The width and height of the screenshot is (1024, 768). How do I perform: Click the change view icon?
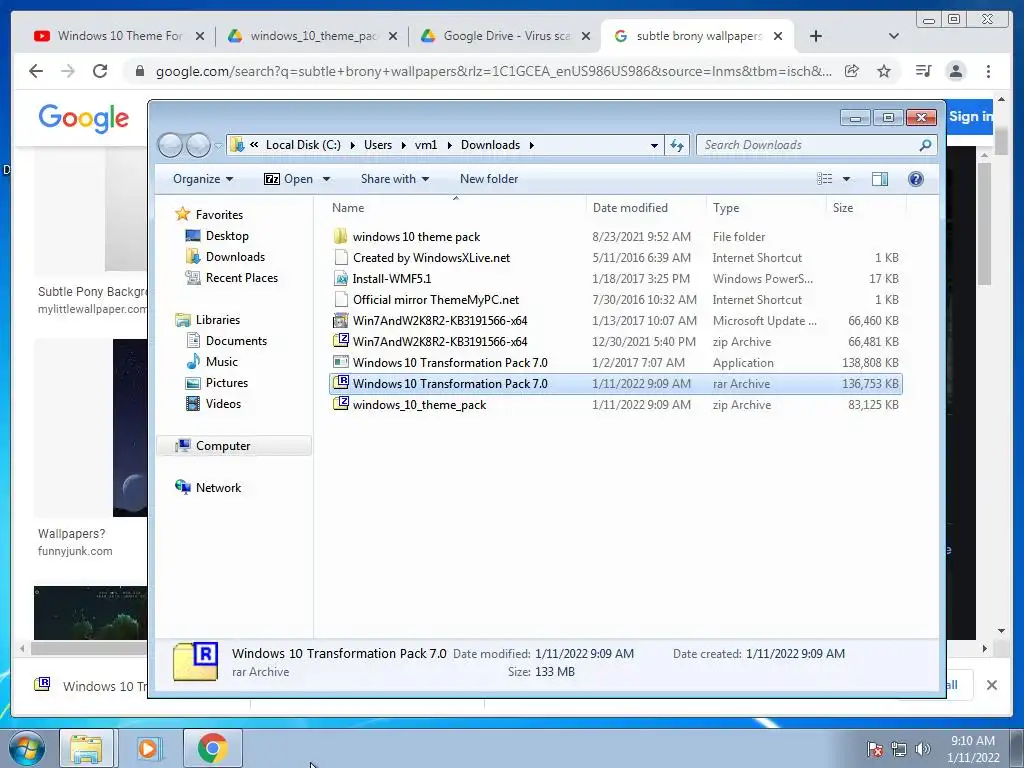pos(825,179)
